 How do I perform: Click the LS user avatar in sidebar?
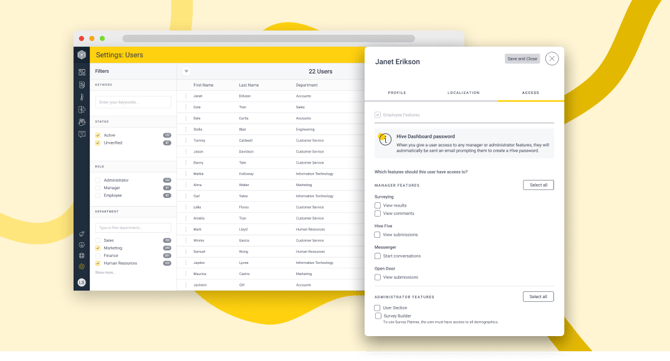[x=82, y=282]
